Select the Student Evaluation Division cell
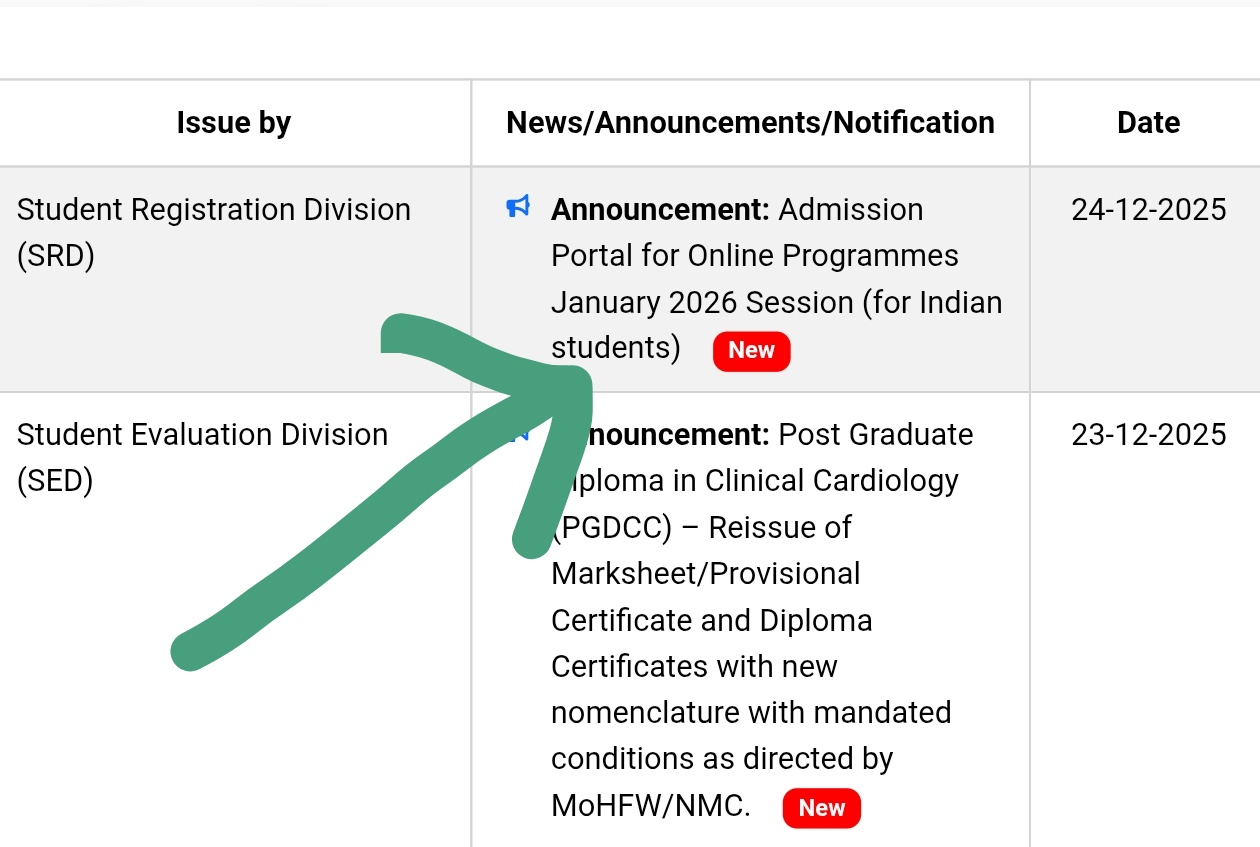Viewport: 1260px width, 847px height. [202, 457]
